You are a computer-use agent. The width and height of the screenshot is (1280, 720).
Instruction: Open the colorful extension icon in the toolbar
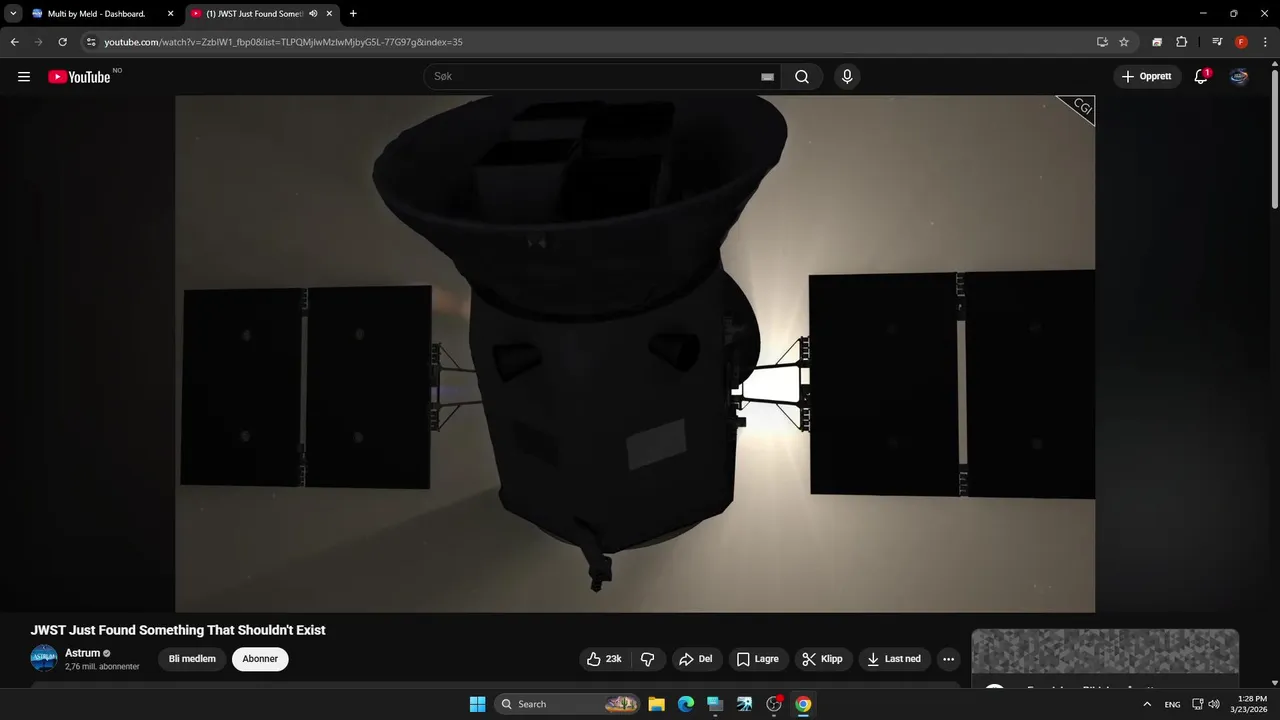(x=1157, y=42)
